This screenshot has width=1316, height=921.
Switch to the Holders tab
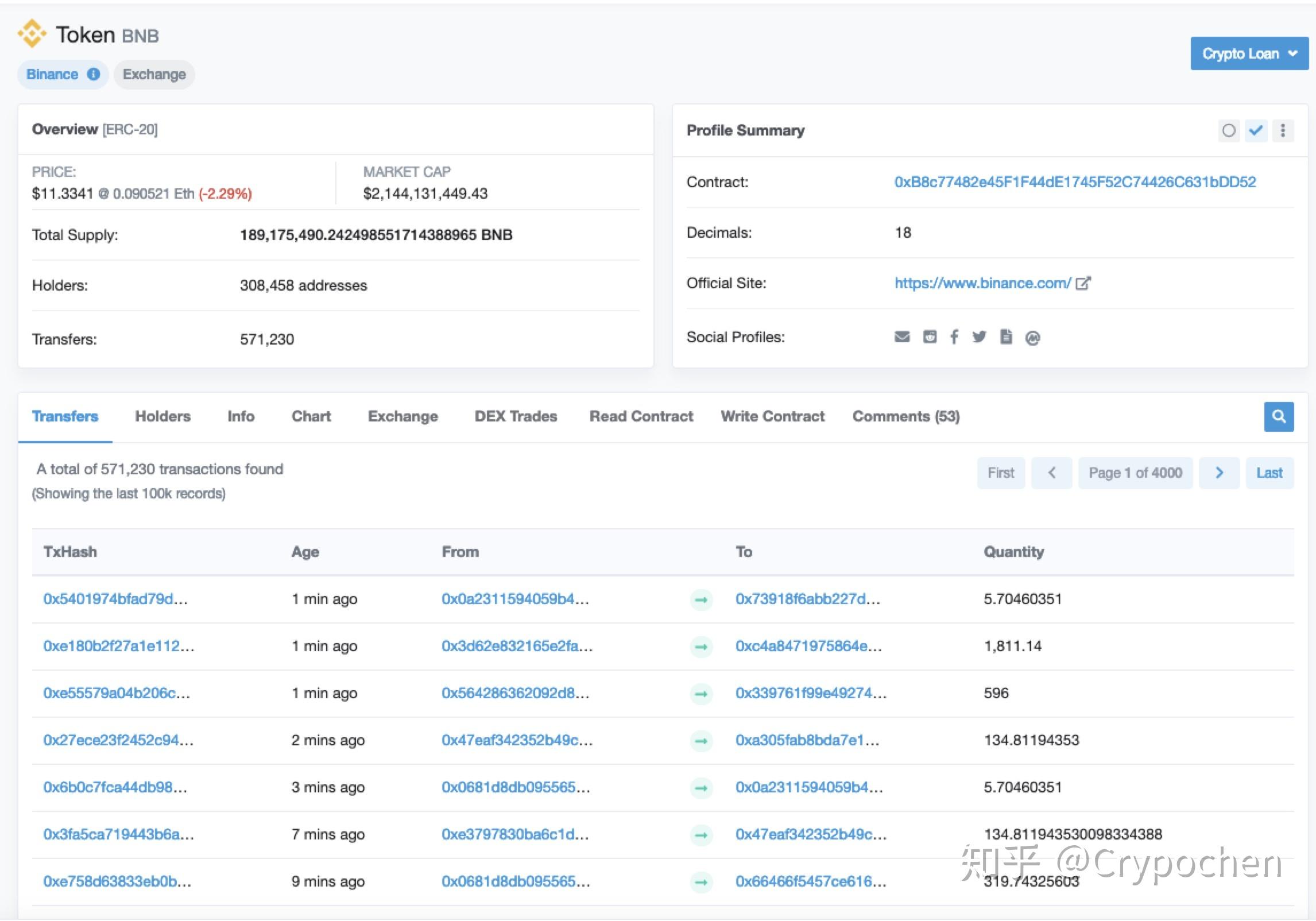click(162, 416)
